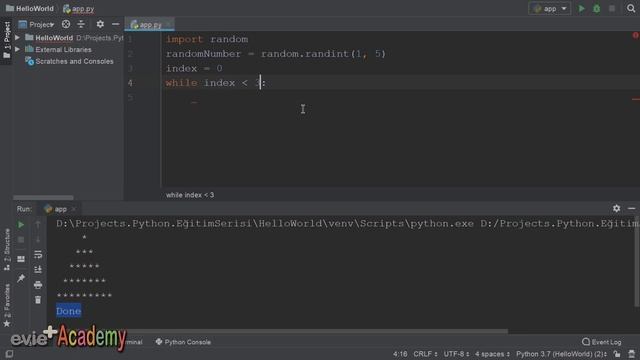Click the locate-in-project target icon
The width and height of the screenshot is (640, 360).
click(66, 24)
